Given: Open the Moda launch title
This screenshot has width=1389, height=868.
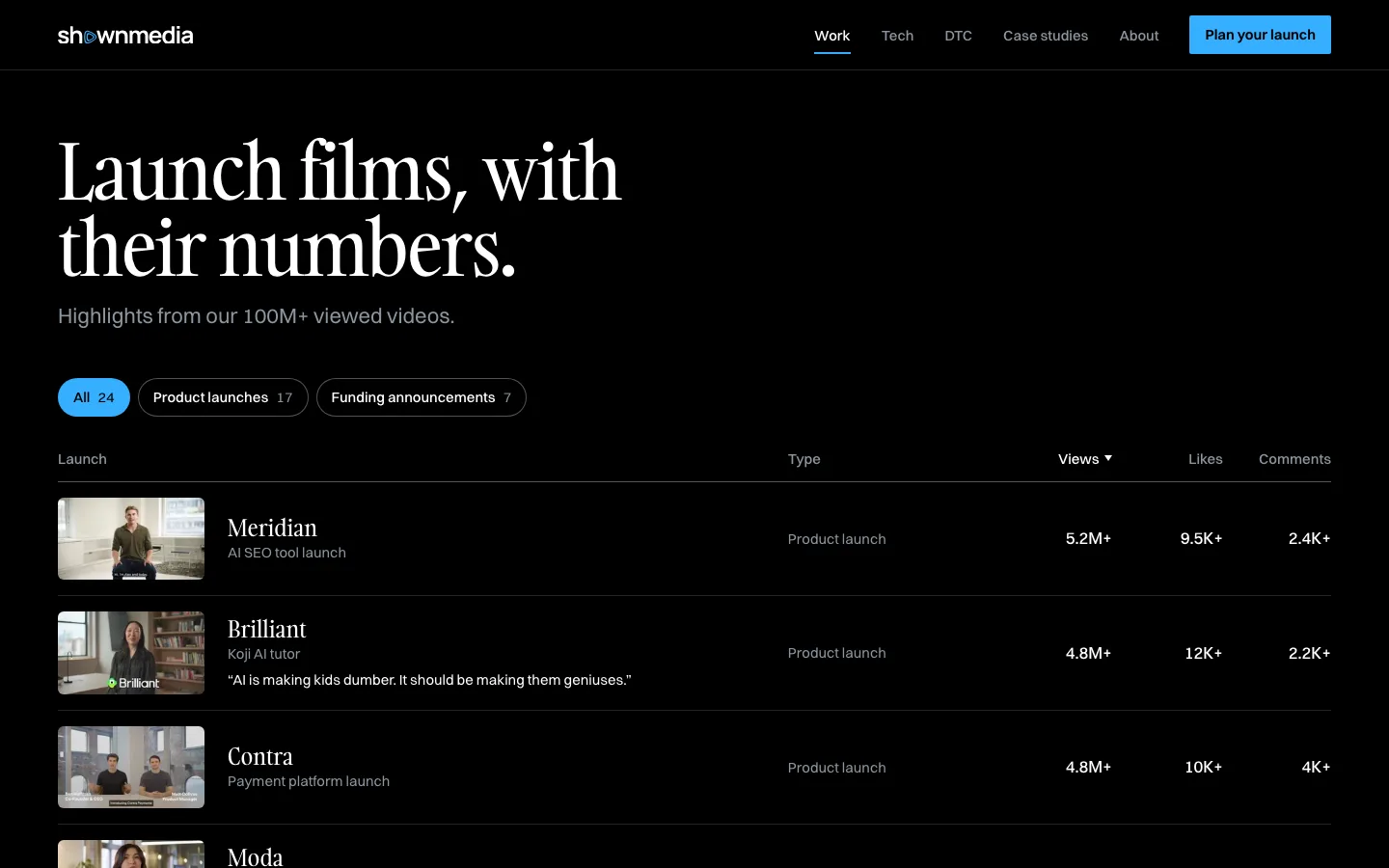Looking at the screenshot, I should tap(256, 856).
